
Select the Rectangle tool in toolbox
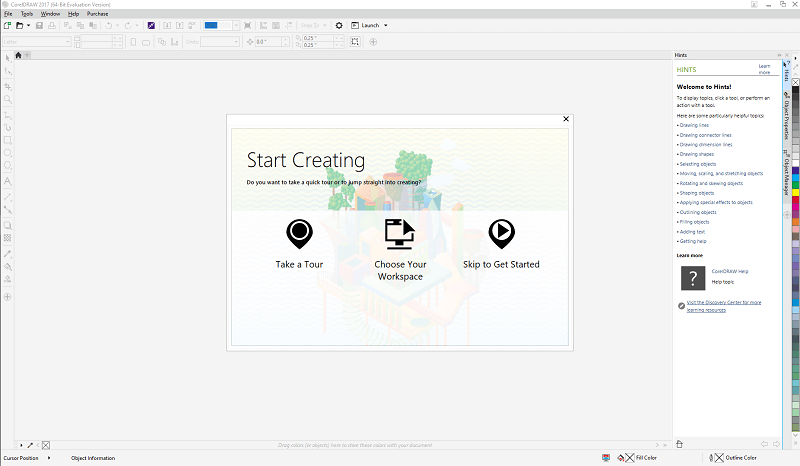coord(8,140)
